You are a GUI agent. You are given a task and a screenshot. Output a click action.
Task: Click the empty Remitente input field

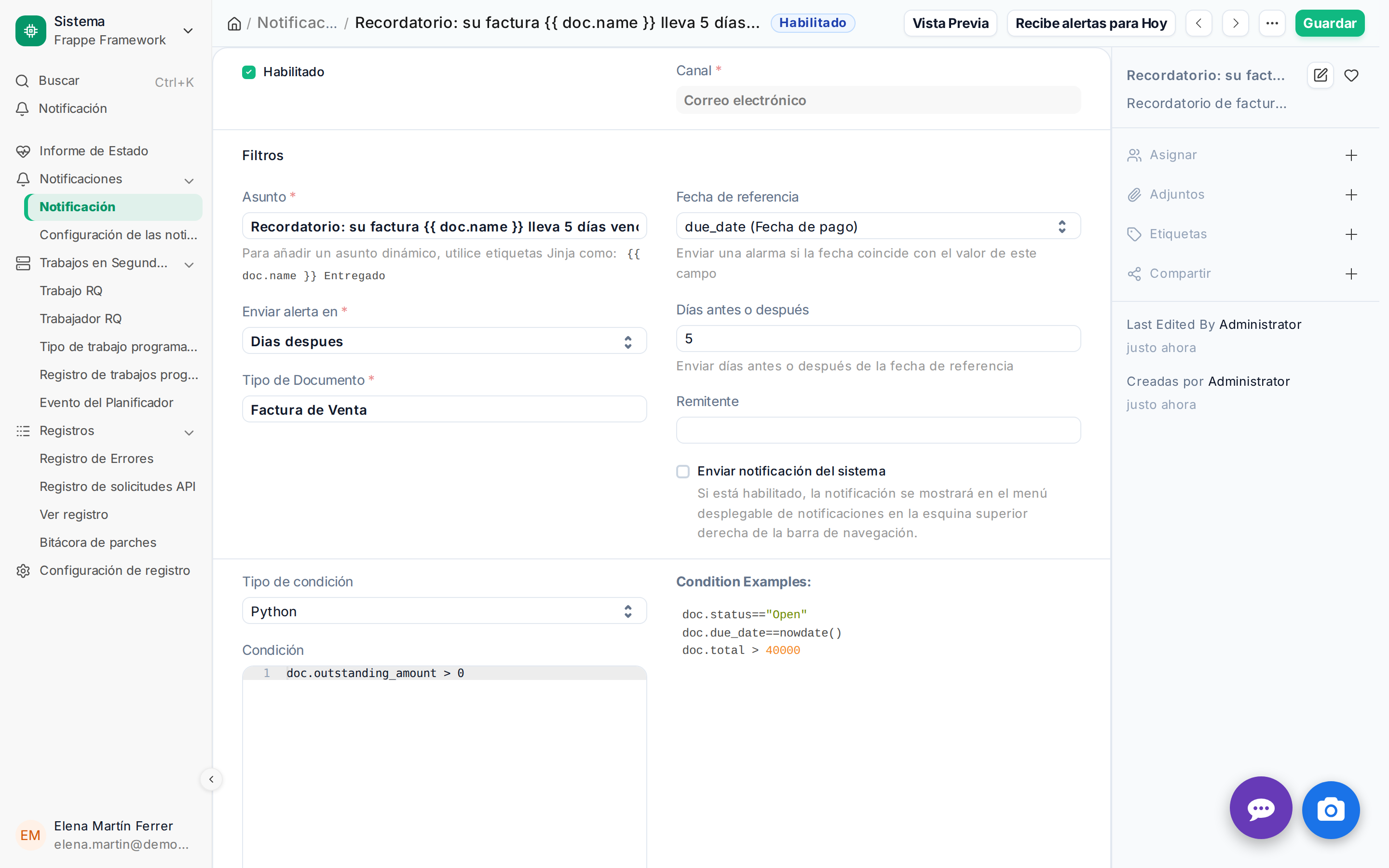pyautogui.click(x=878, y=430)
